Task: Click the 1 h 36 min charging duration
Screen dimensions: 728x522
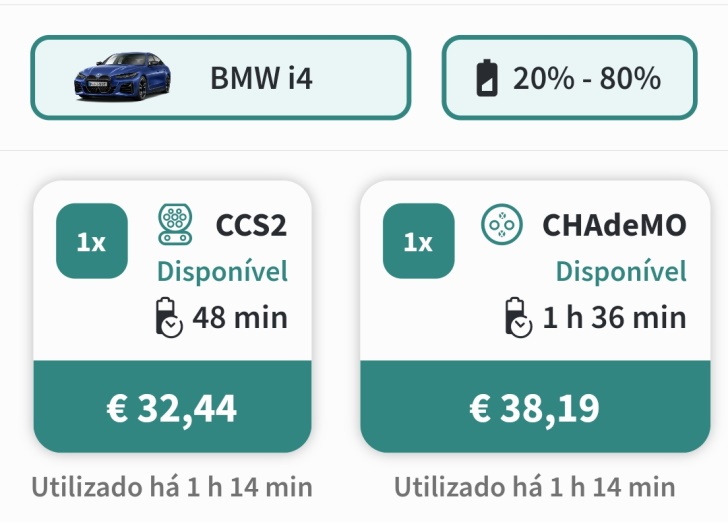Action: pos(614,318)
